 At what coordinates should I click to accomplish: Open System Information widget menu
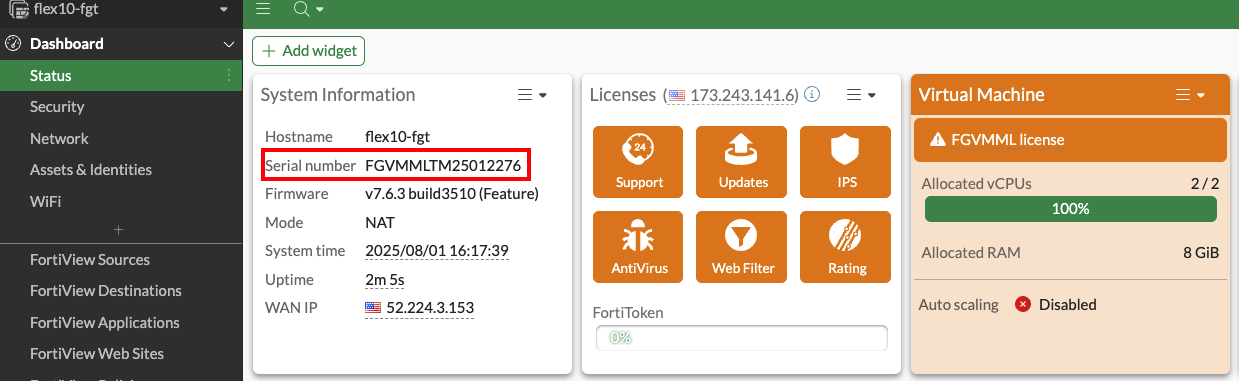(x=531, y=95)
